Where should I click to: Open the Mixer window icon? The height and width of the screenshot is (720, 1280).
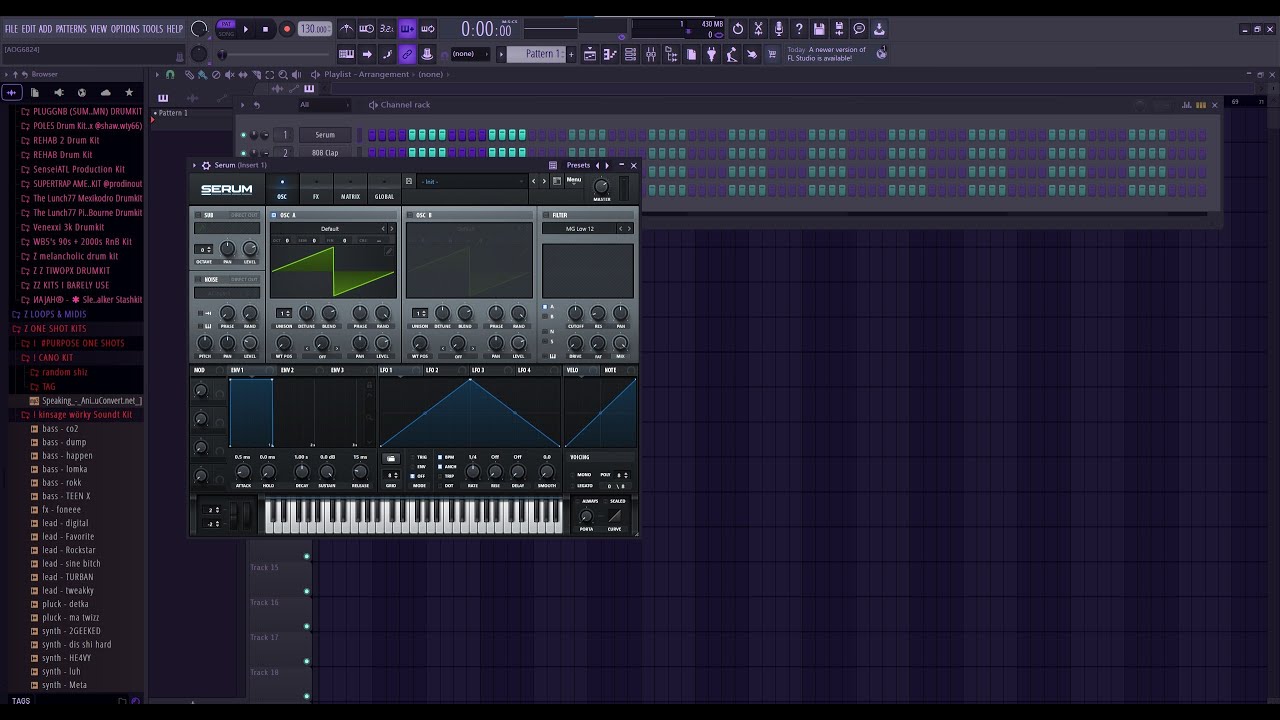(651, 54)
